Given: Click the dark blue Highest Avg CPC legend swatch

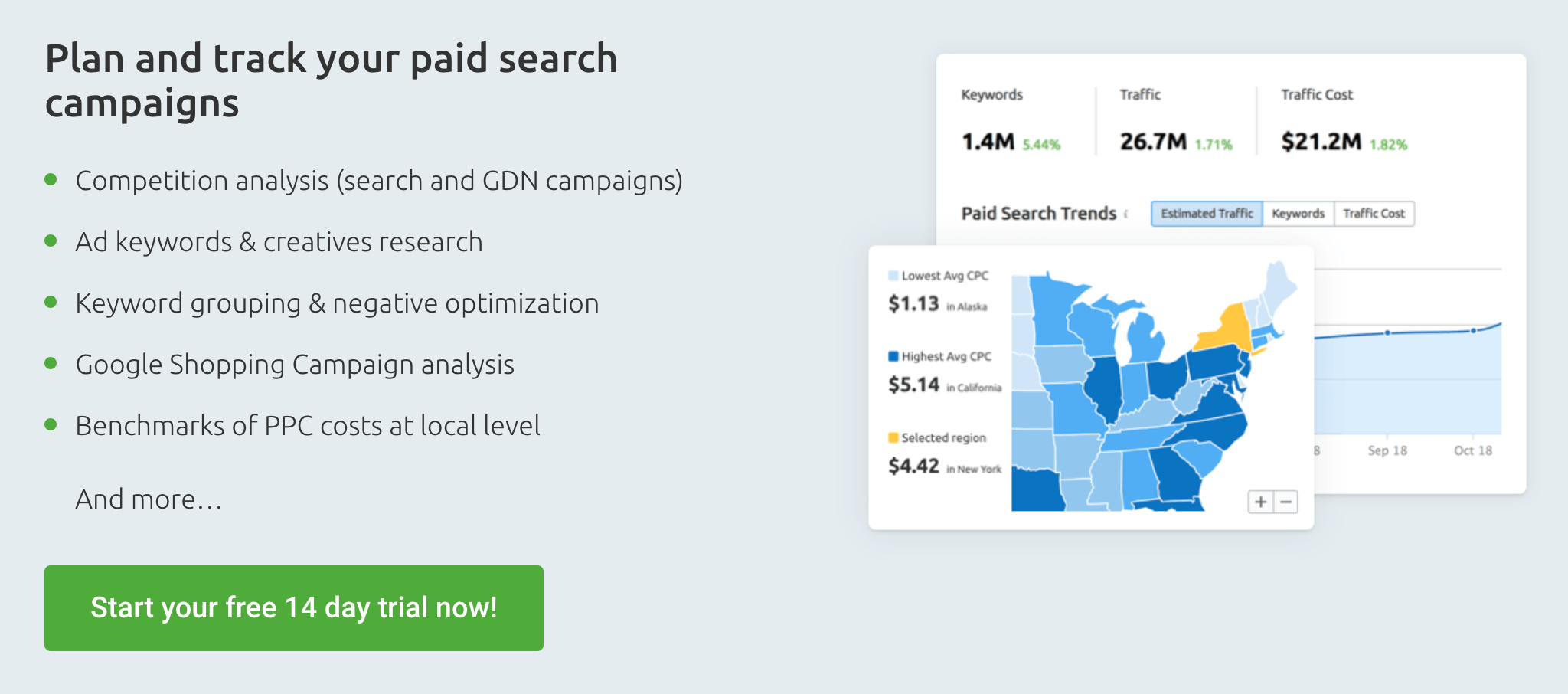Looking at the screenshot, I should (x=893, y=356).
